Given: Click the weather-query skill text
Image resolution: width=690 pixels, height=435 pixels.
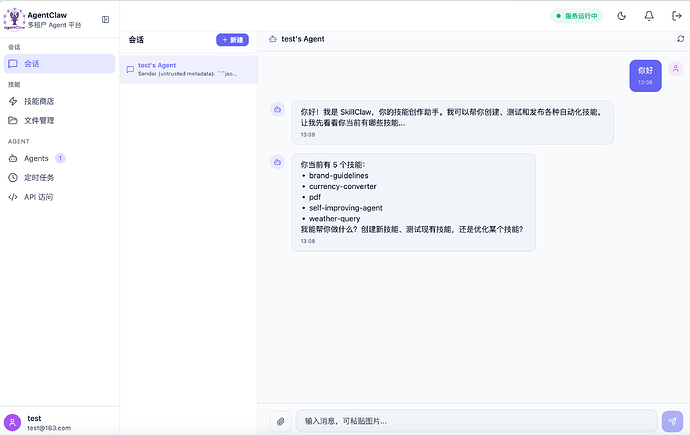Looking at the screenshot, I should 334,219.
